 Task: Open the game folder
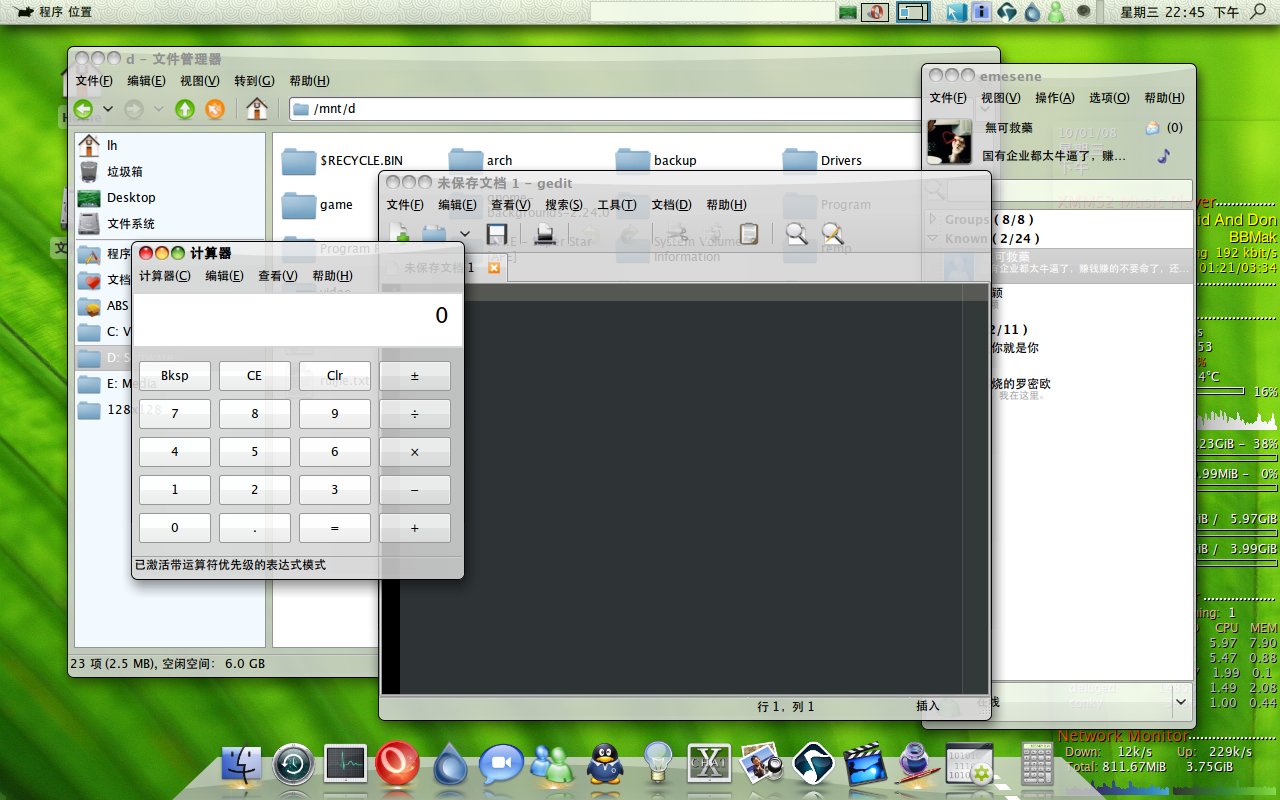[317, 204]
